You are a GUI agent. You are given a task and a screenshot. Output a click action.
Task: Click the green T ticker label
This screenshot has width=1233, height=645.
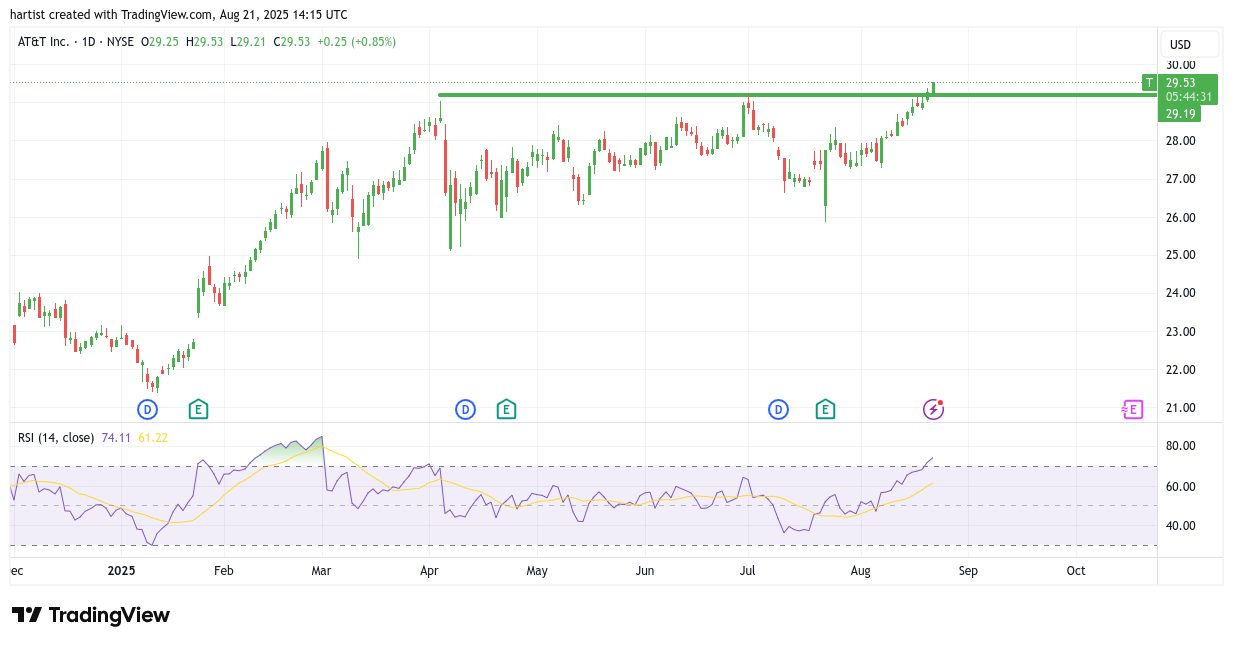(1150, 83)
